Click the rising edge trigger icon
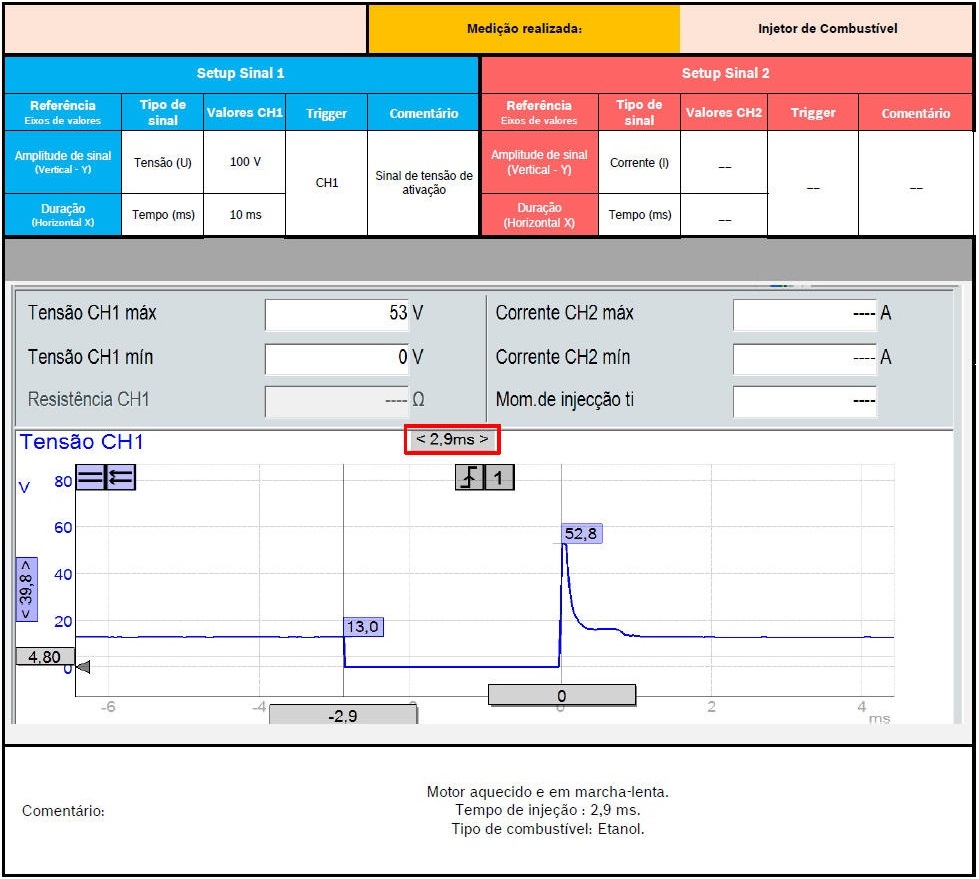The width and height of the screenshot is (979, 879). pyautogui.click(x=469, y=478)
